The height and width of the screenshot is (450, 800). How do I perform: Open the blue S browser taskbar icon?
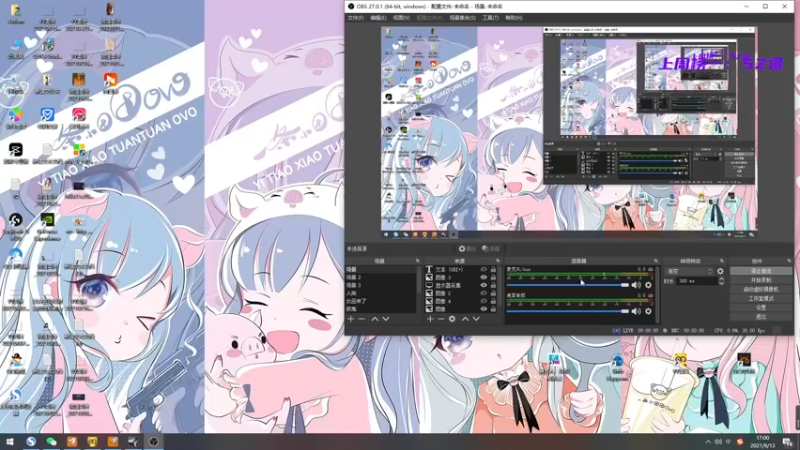31,442
